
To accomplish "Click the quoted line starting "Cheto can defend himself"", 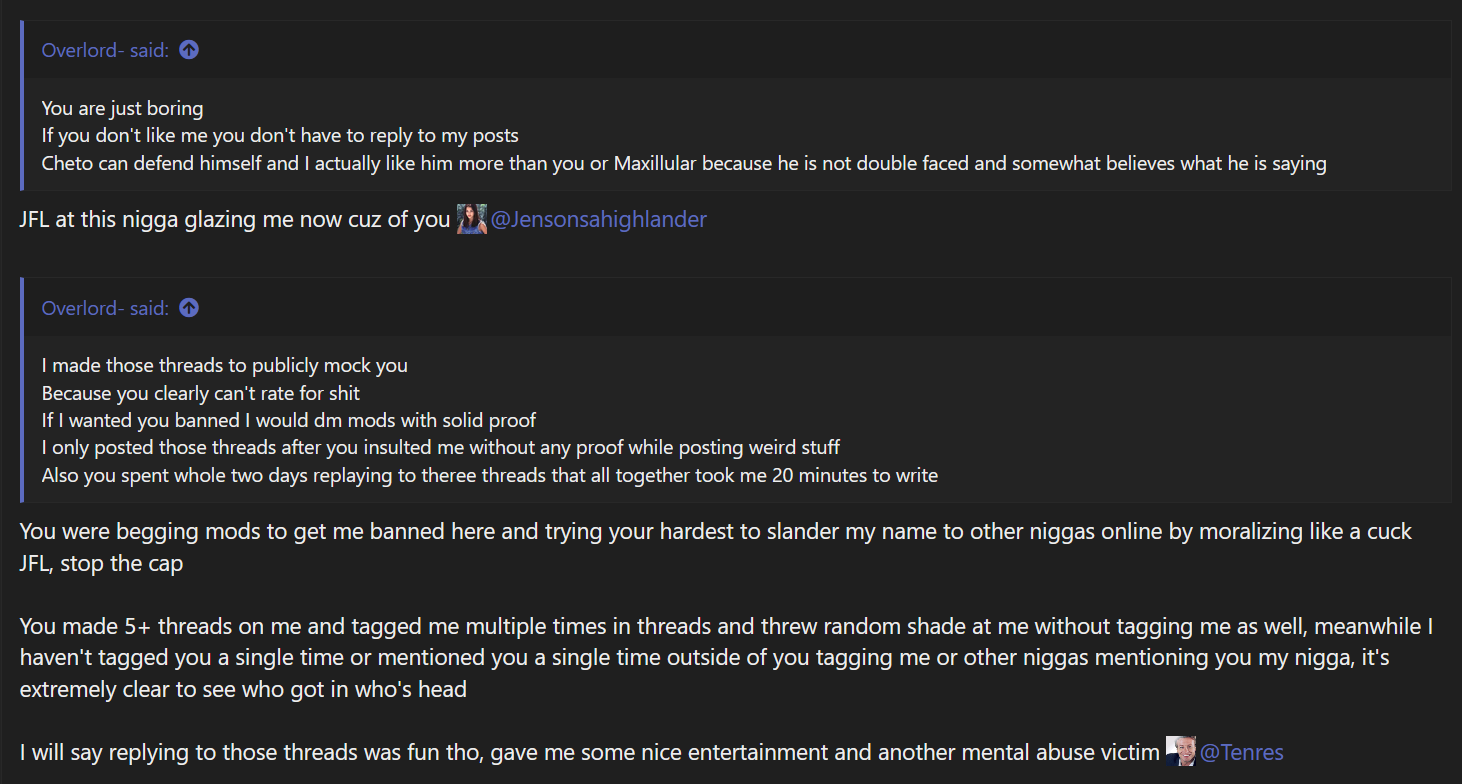I will click(x=684, y=163).
